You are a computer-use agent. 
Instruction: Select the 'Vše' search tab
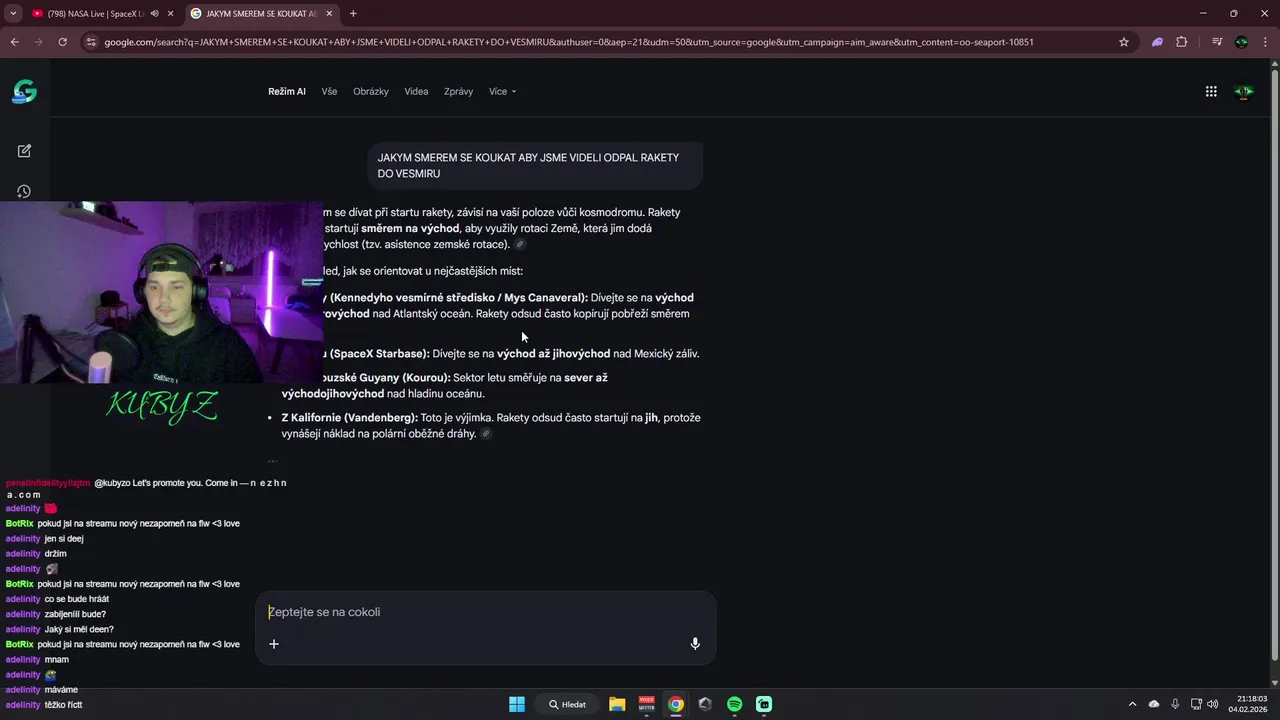(x=329, y=91)
